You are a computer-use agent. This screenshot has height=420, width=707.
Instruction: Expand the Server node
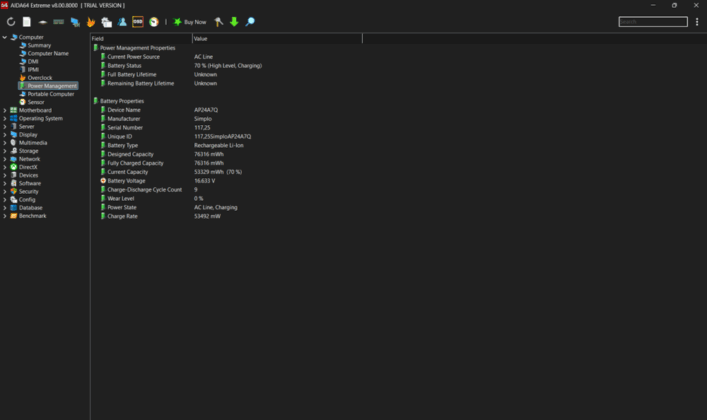5,126
